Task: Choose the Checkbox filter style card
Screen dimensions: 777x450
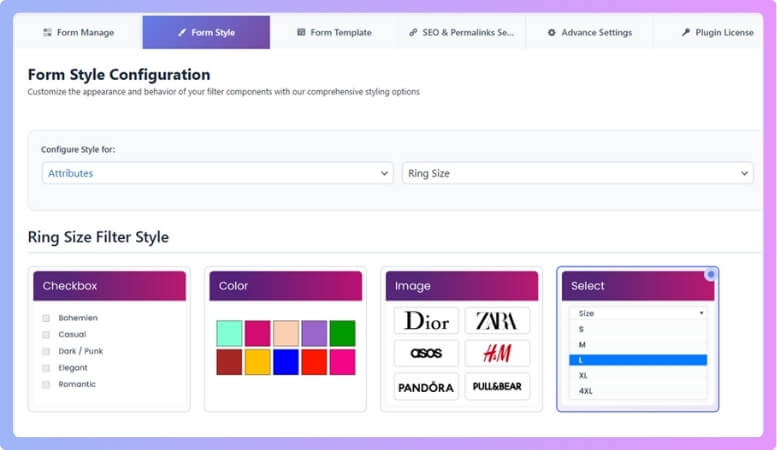Action: [x=110, y=339]
